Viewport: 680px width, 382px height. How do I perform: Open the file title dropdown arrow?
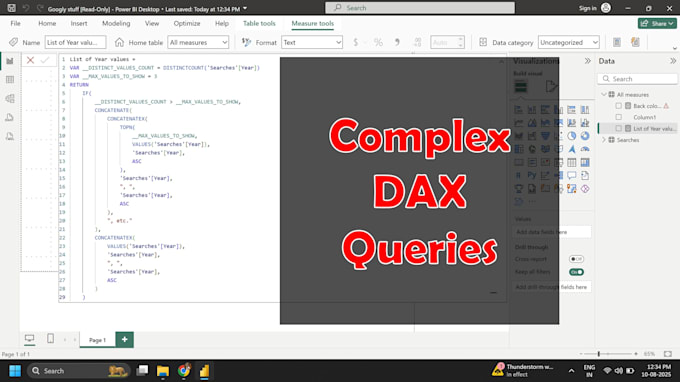pyautogui.click(x=245, y=9)
